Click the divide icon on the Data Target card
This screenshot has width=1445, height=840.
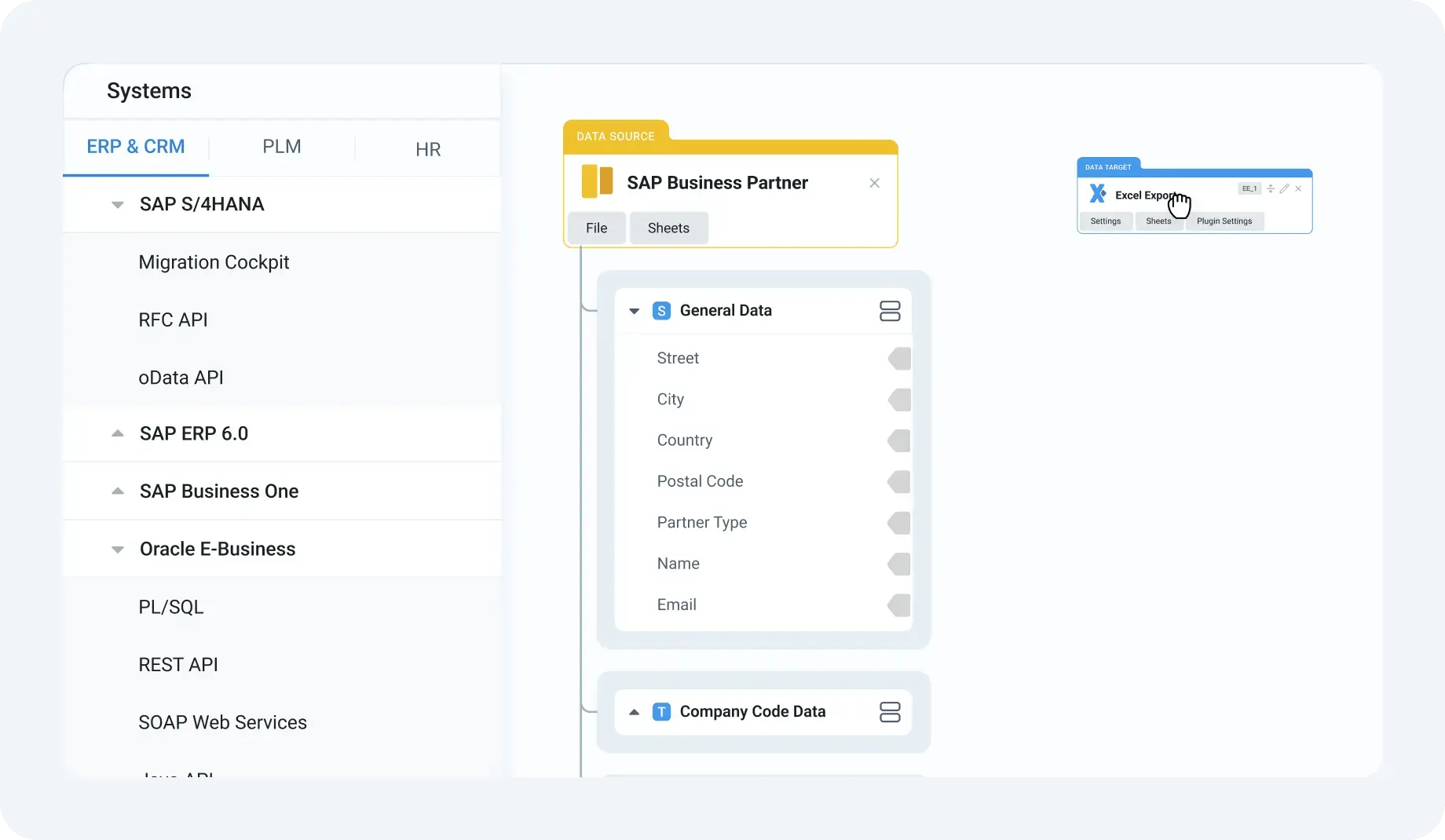coord(1271,188)
